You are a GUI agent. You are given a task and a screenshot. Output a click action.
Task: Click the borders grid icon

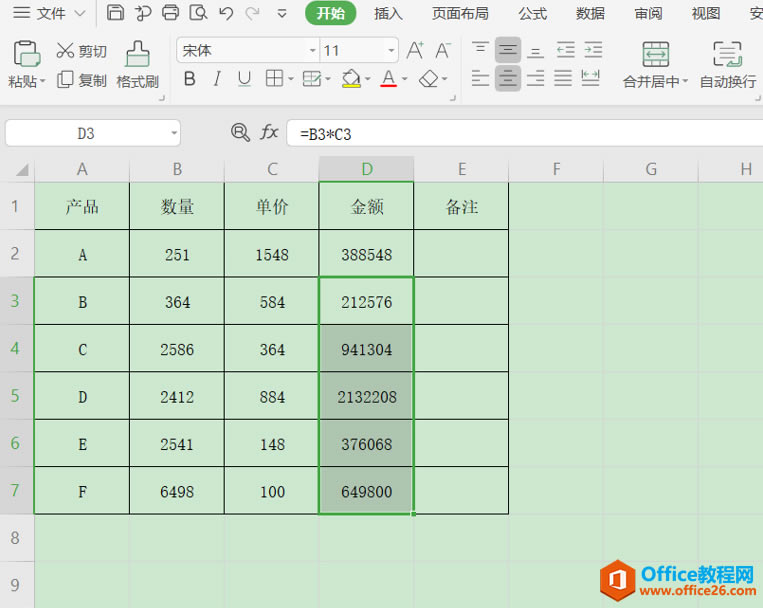[274, 78]
